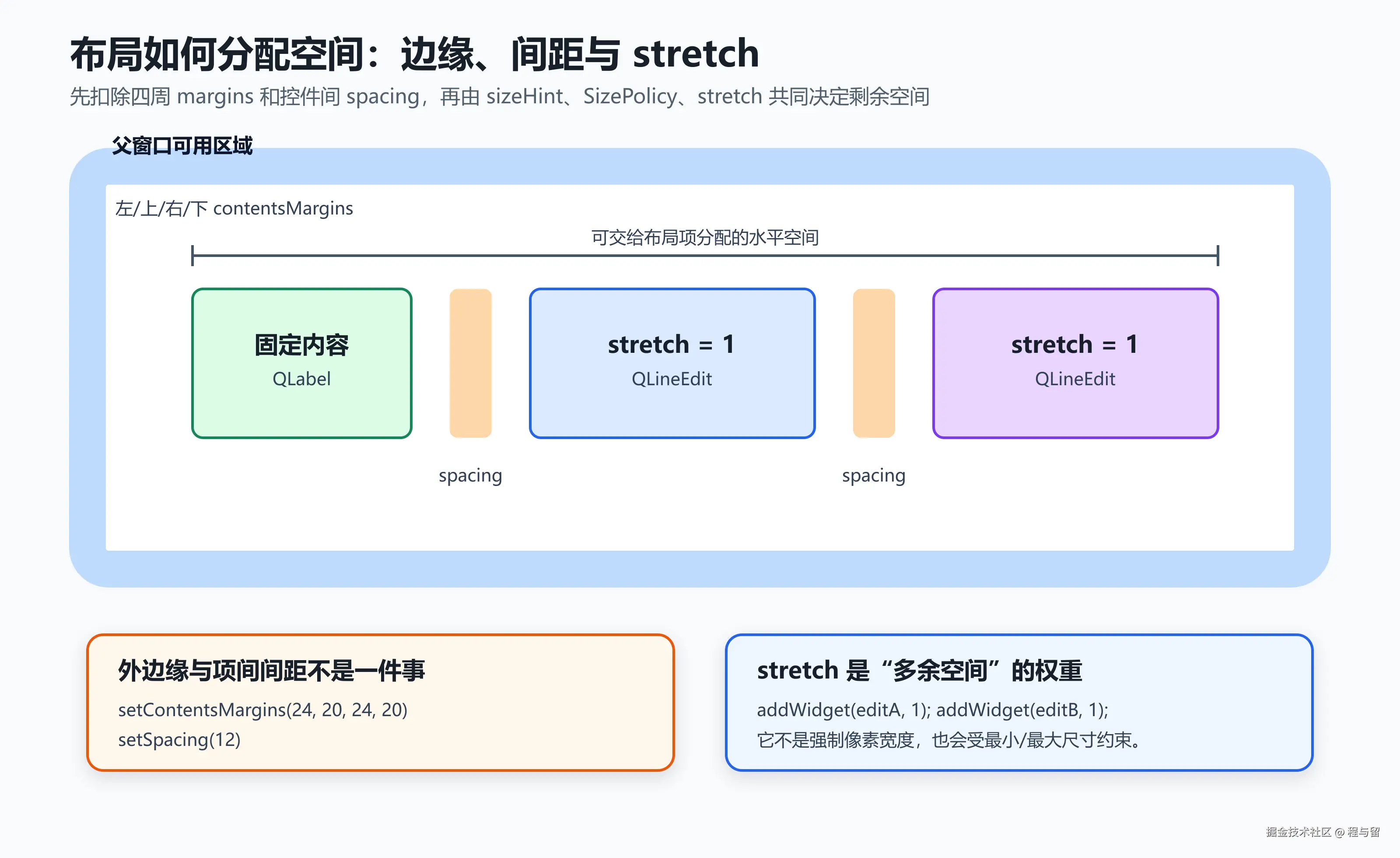This screenshot has height=858, width=1400.
Task: Click the 'addWidget(editA, 1); addWidget(editB, 1);' line
Action: click(x=933, y=710)
